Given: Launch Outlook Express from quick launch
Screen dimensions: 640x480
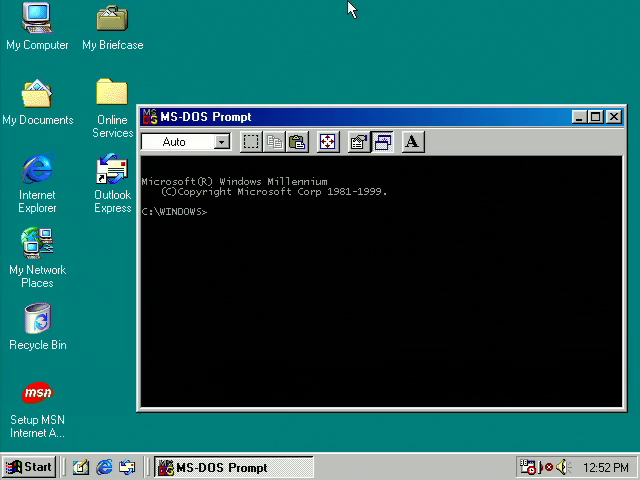Looking at the screenshot, I should pos(127,467).
